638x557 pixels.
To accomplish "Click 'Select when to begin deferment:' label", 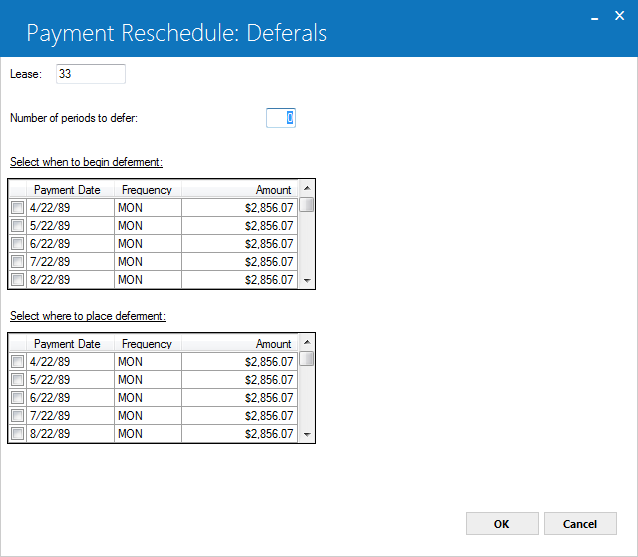I will point(86,162).
